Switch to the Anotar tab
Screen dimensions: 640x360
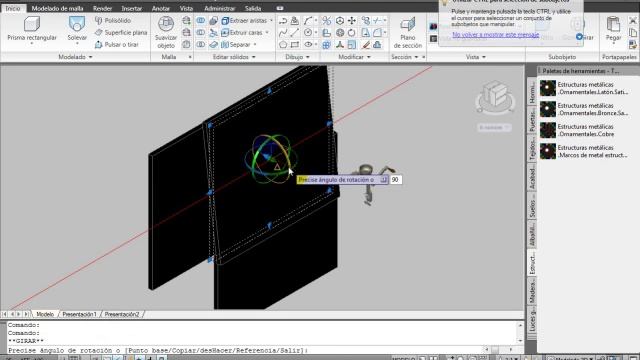click(x=161, y=8)
